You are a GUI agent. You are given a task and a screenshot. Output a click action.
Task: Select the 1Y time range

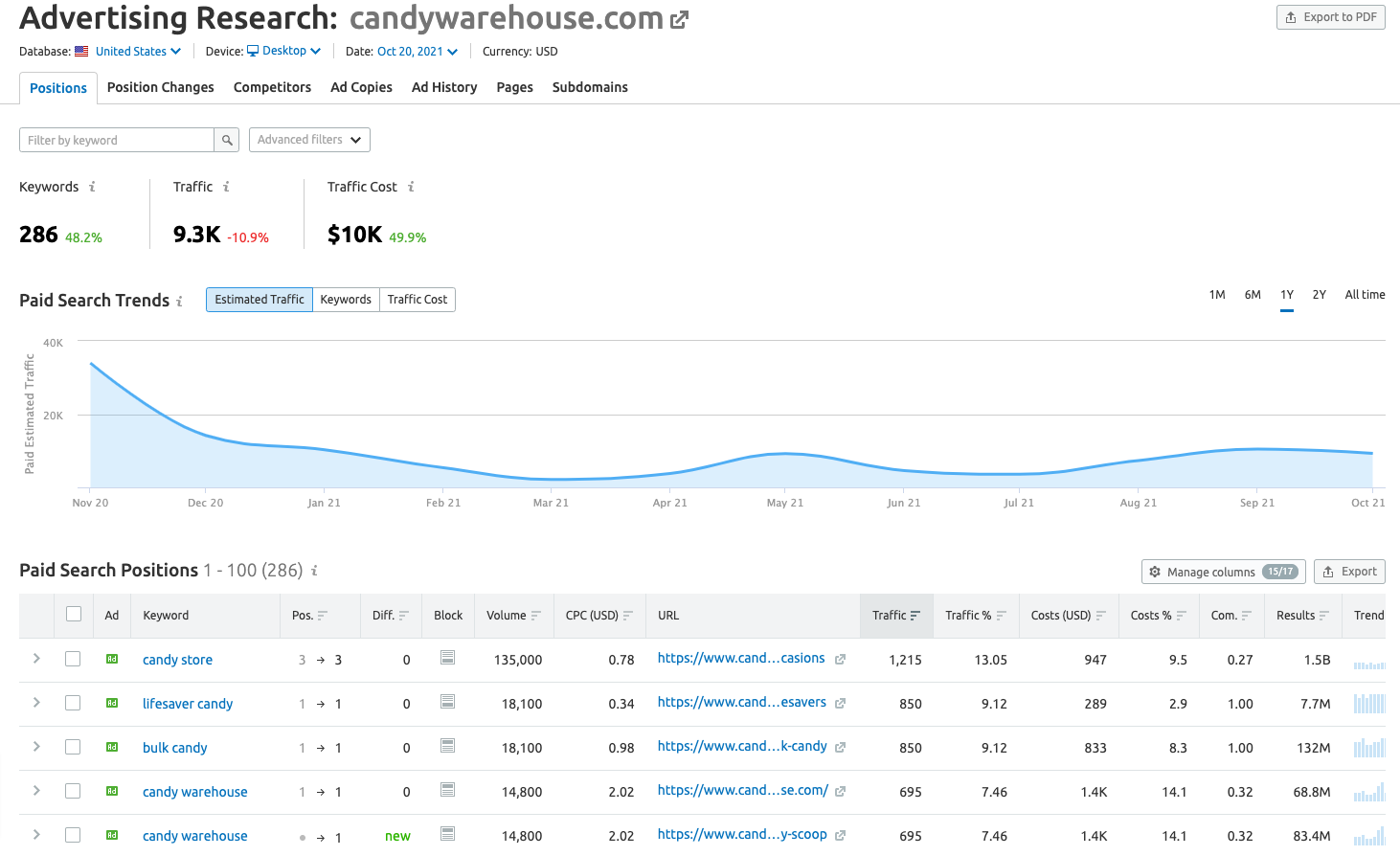[x=1287, y=295]
